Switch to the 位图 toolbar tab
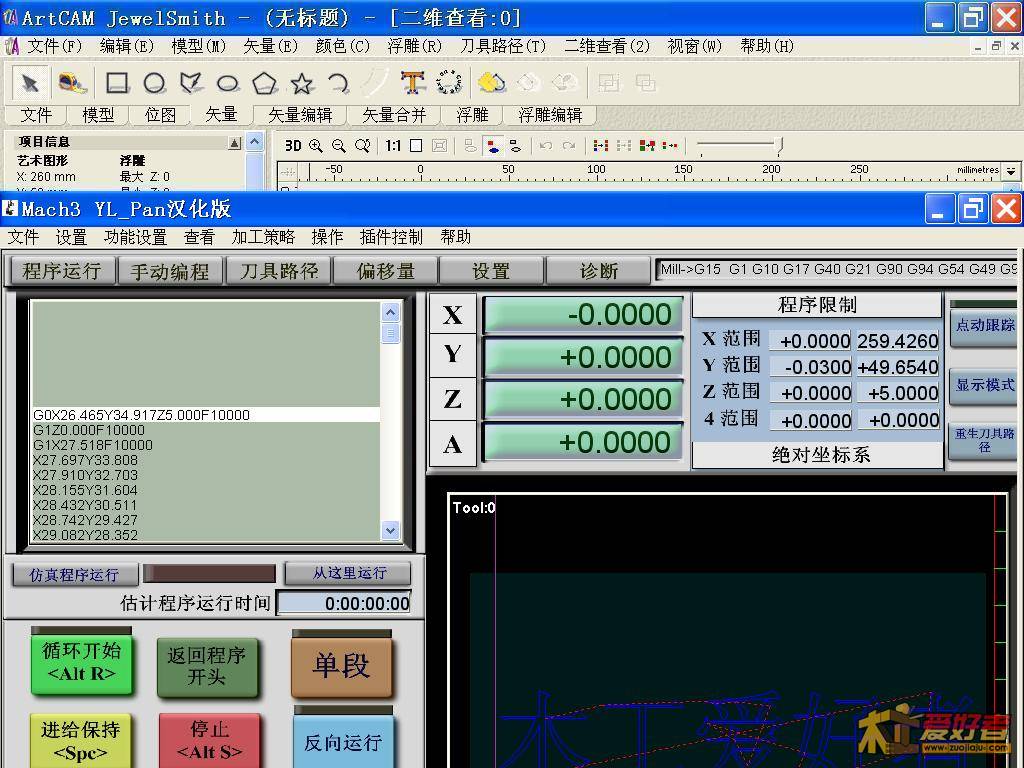Viewport: 1024px width, 768px height. point(160,115)
